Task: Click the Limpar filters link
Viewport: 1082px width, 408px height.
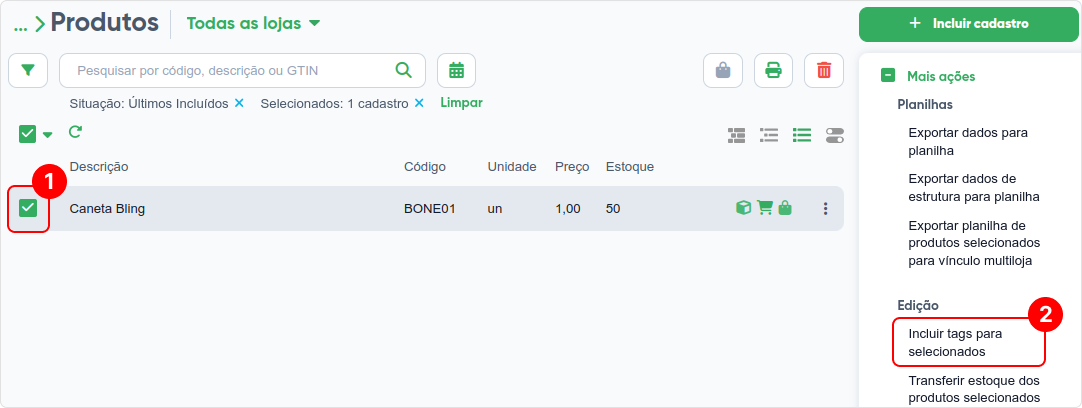Action: tap(461, 103)
